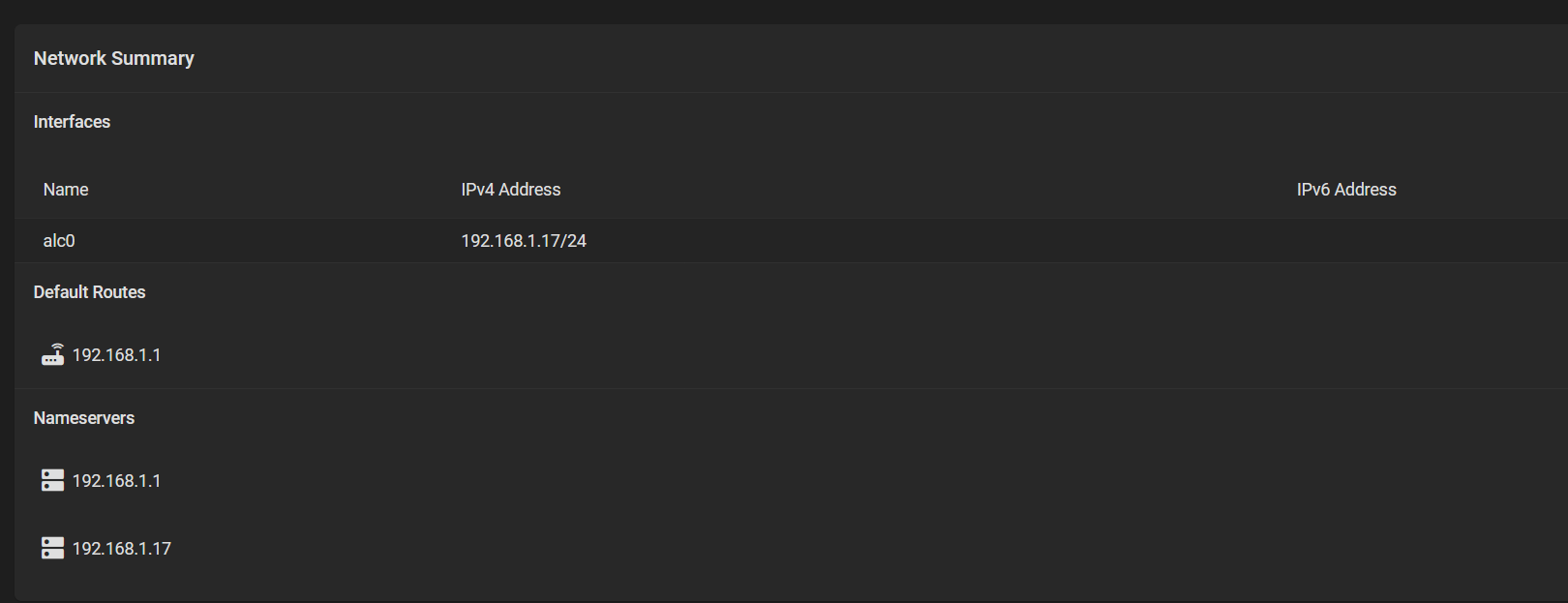Click blank space between Name and IPv4 headers
1568x603 pixels.
pyautogui.click(x=271, y=190)
